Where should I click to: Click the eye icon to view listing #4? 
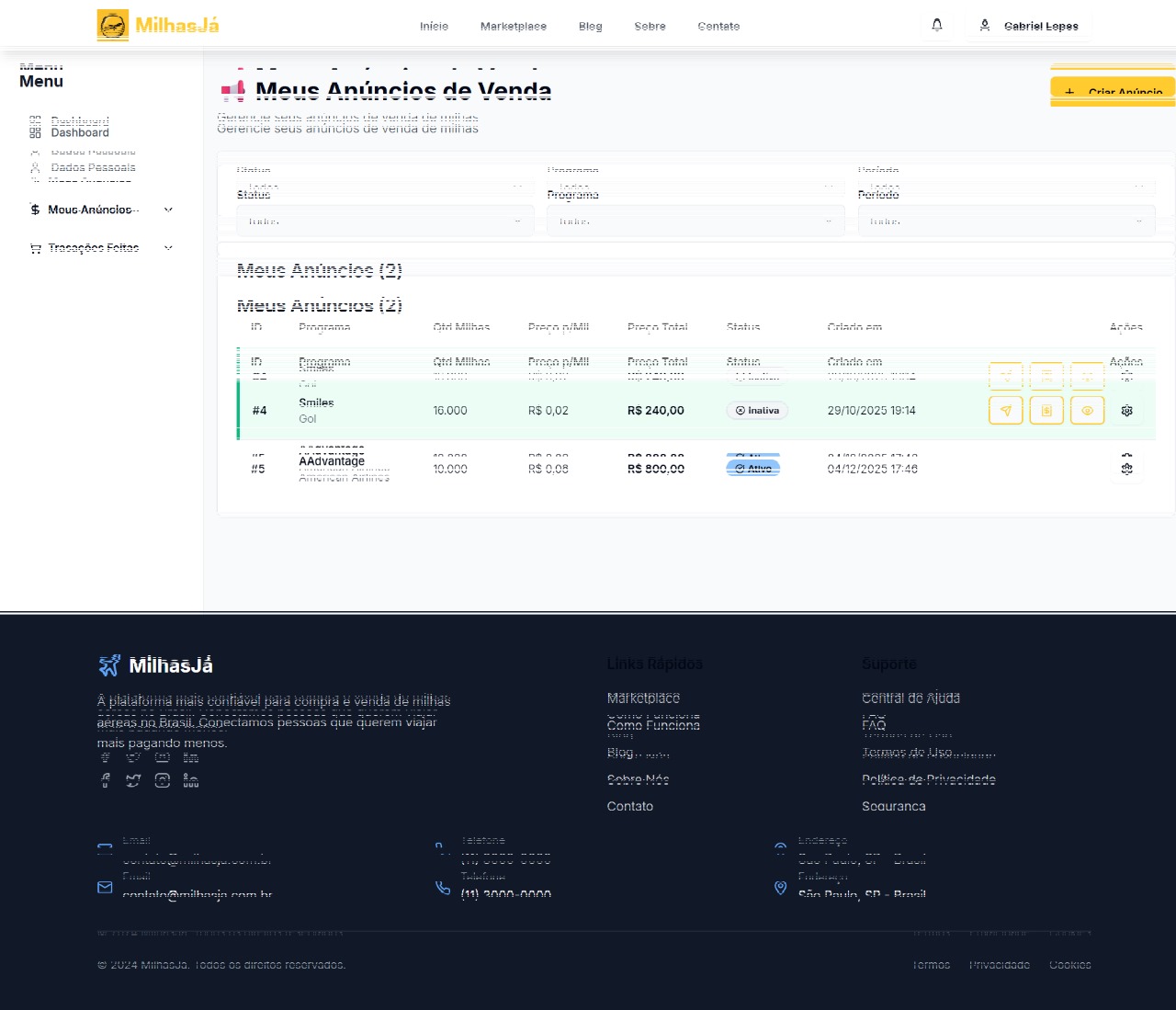[x=1087, y=411]
